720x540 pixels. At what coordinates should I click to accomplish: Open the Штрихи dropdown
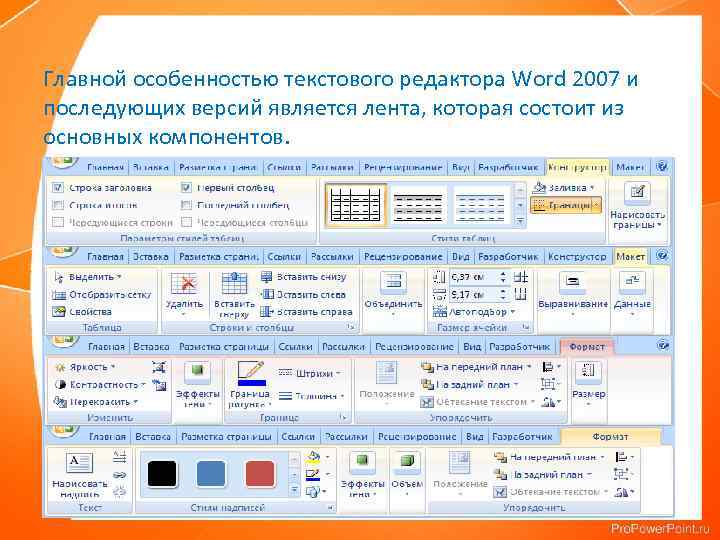[x=309, y=373]
